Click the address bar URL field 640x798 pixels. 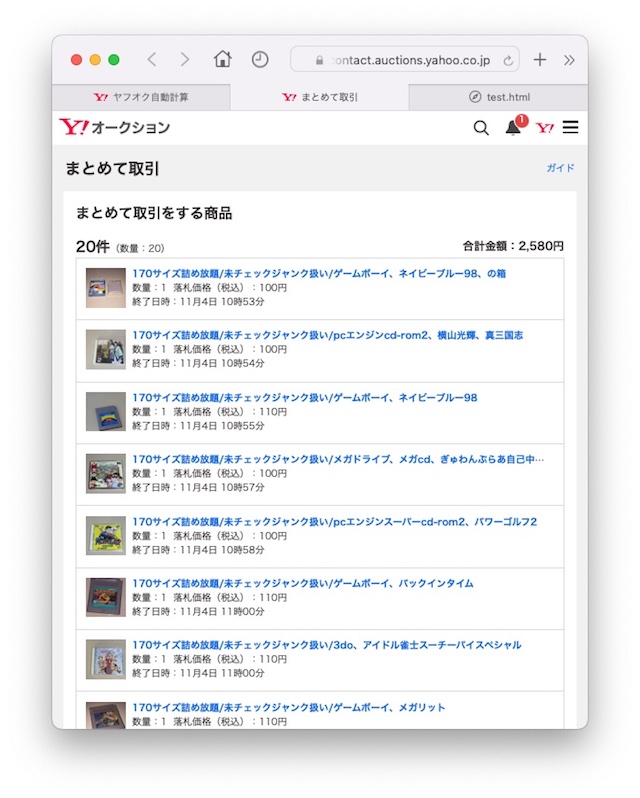pos(408,61)
